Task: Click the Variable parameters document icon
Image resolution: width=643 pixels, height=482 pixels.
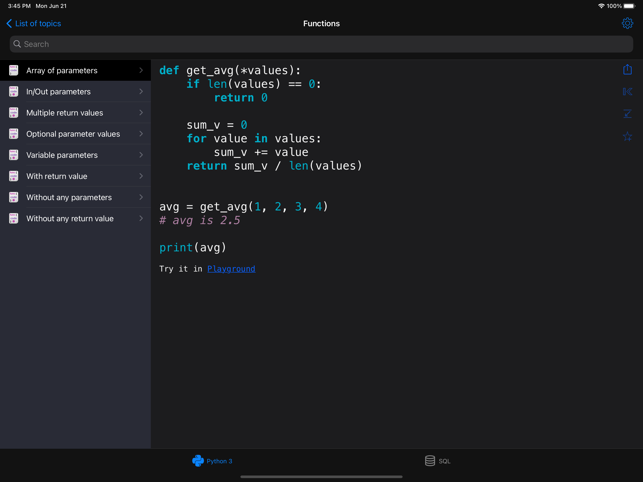Action: [x=14, y=155]
